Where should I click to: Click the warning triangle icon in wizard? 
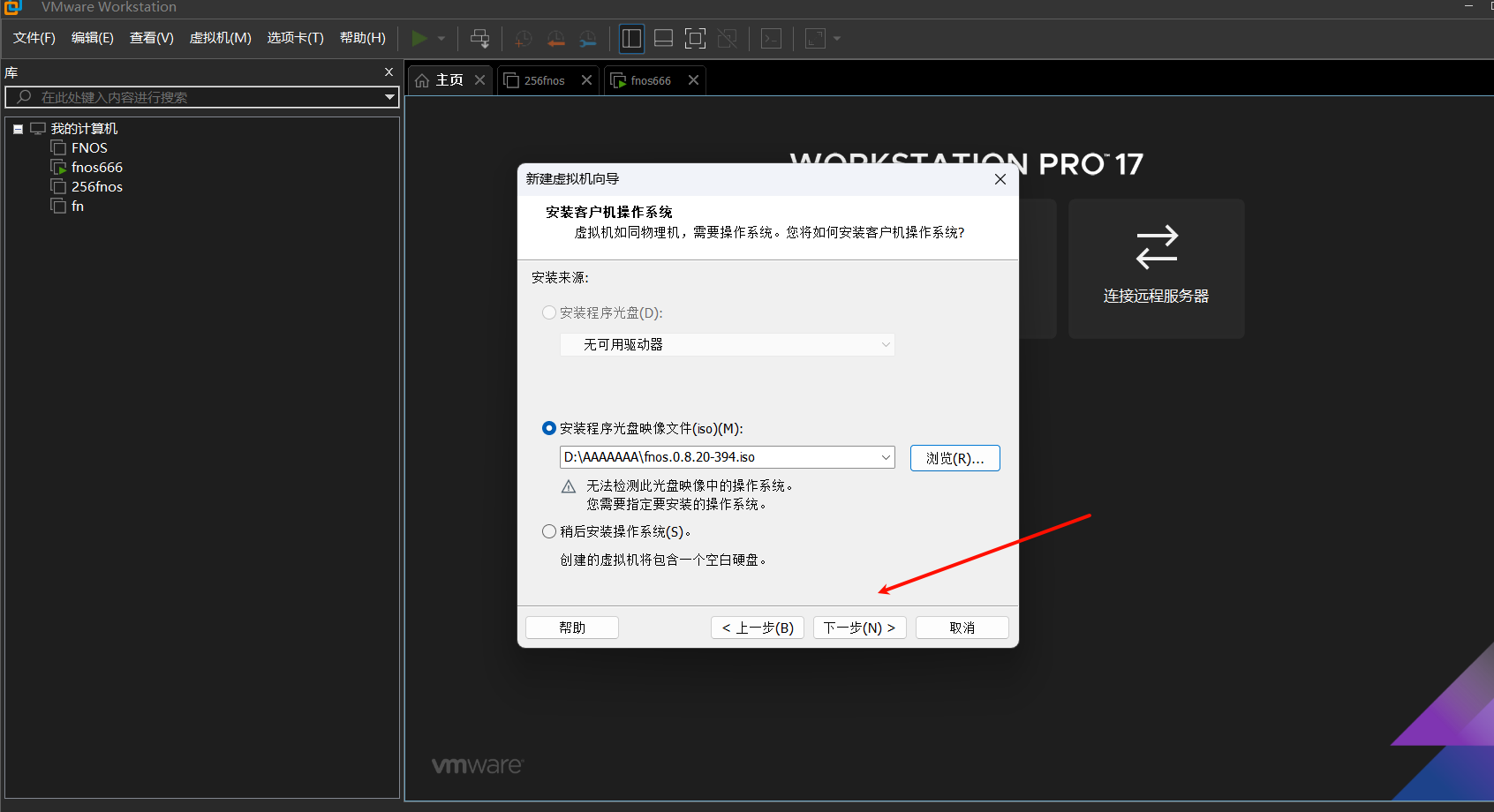[x=569, y=486]
